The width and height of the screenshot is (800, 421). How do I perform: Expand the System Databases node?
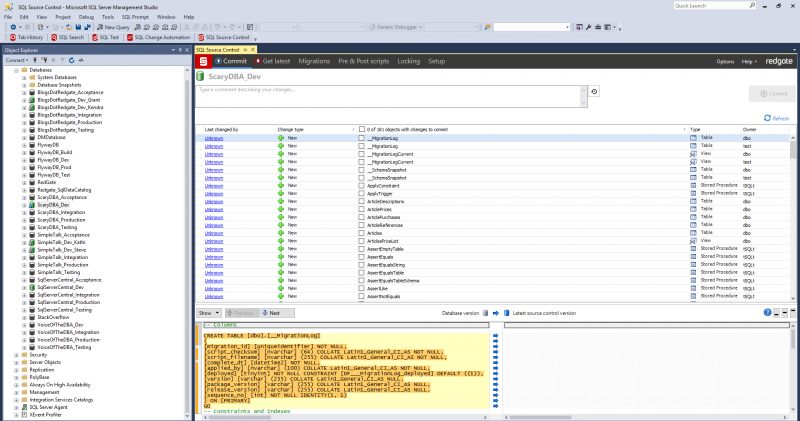[24, 78]
